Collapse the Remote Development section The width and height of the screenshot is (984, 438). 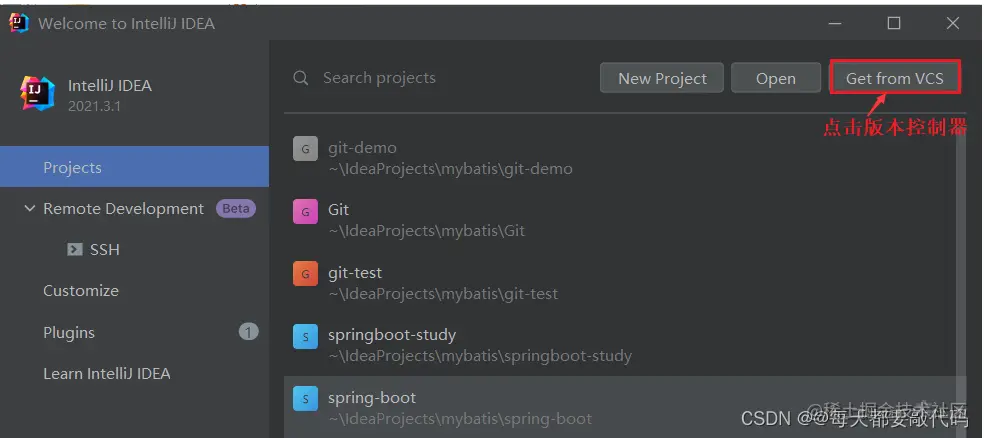click(29, 209)
